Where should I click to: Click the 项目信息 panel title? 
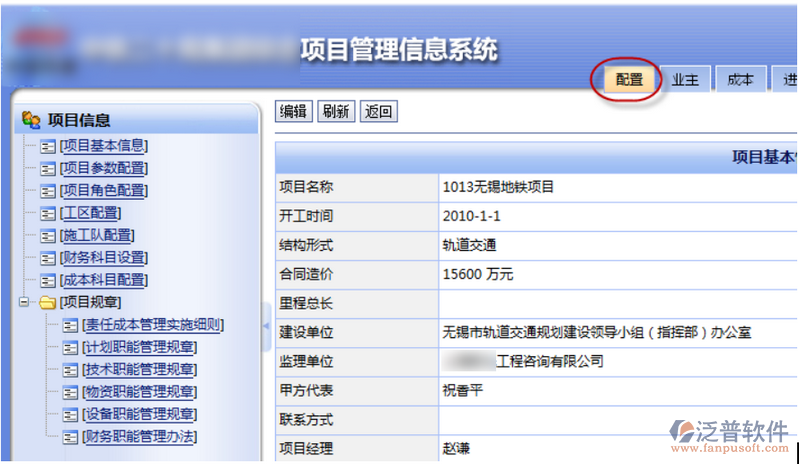[79, 120]
